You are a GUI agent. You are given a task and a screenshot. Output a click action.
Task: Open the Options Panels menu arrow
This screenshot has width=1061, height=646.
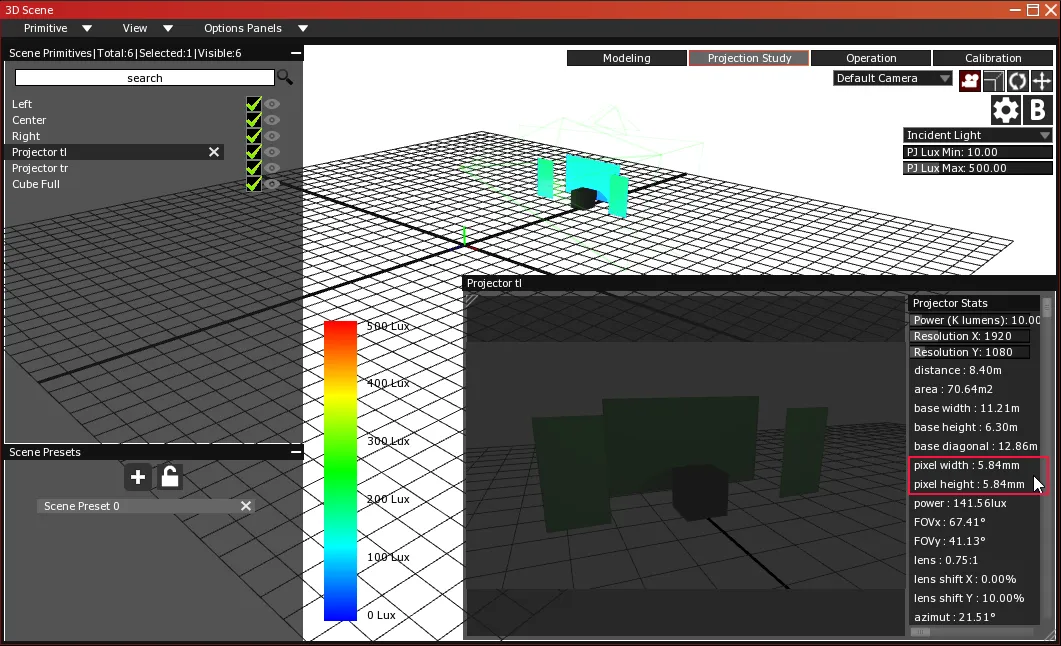302,28
